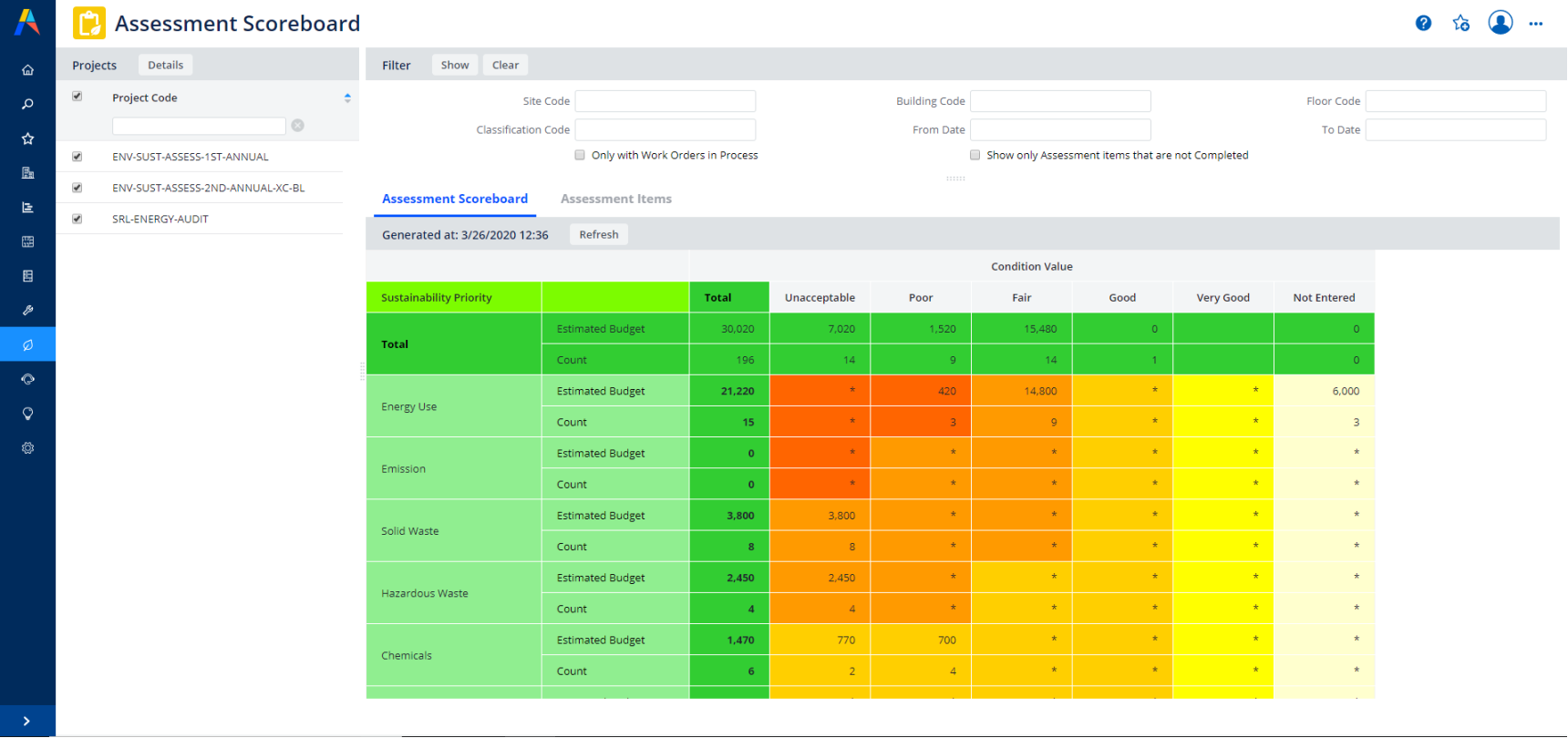This screenshot has height=738, width=1568.
Task: Click into the Site Code input field
Action: (665, 101)
